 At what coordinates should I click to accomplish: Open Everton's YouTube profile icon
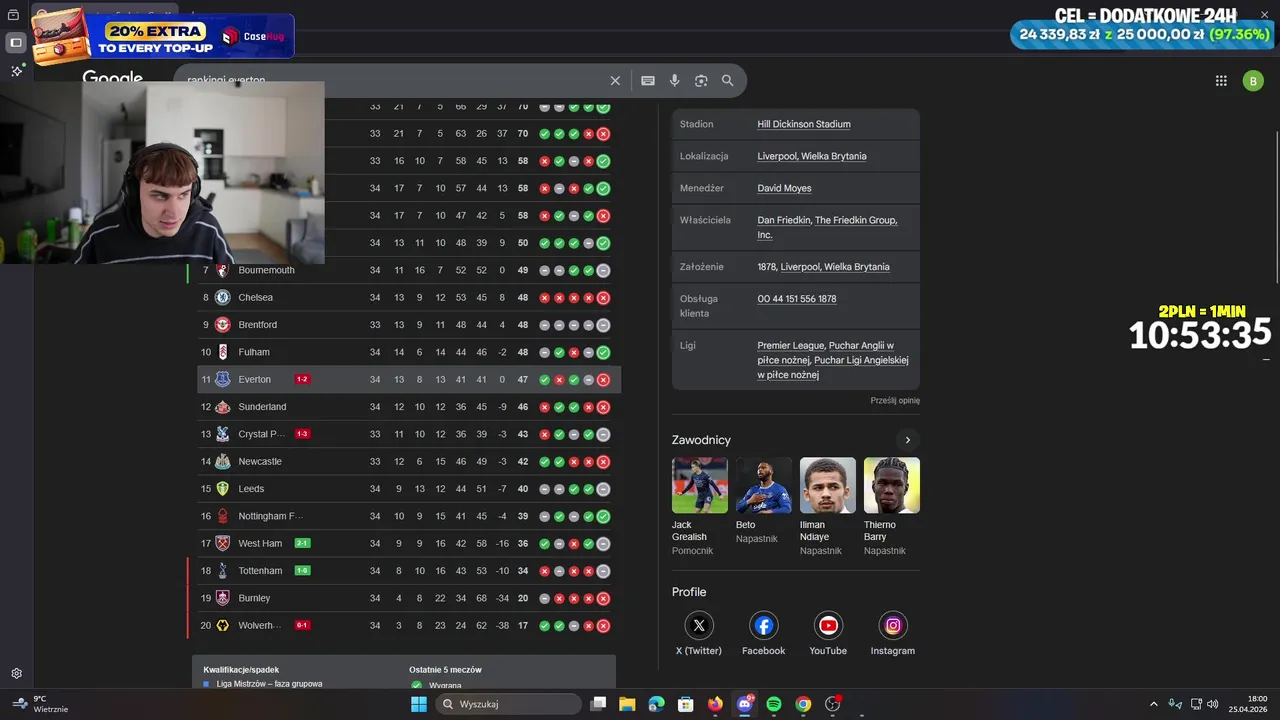click(x=828, y=626)
